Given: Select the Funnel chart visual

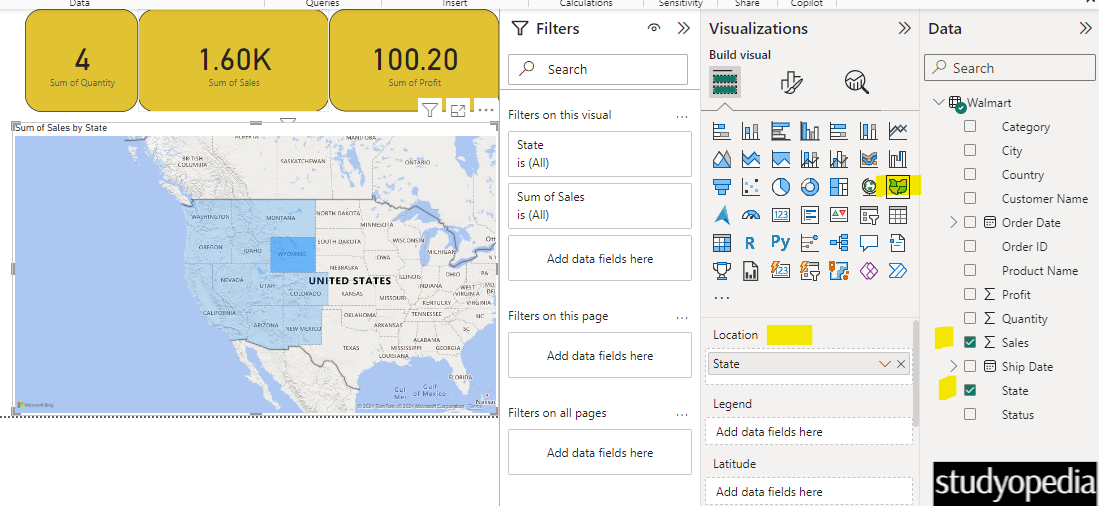Looking at the screenshot, I should (x=721, y=186).
